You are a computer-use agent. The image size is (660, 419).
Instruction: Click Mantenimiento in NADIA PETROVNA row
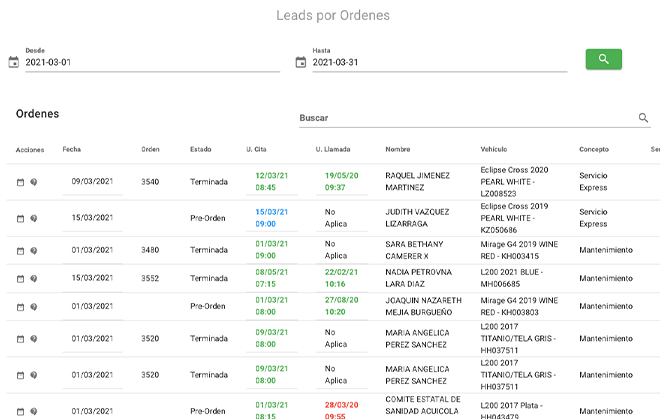coord(606,278)
